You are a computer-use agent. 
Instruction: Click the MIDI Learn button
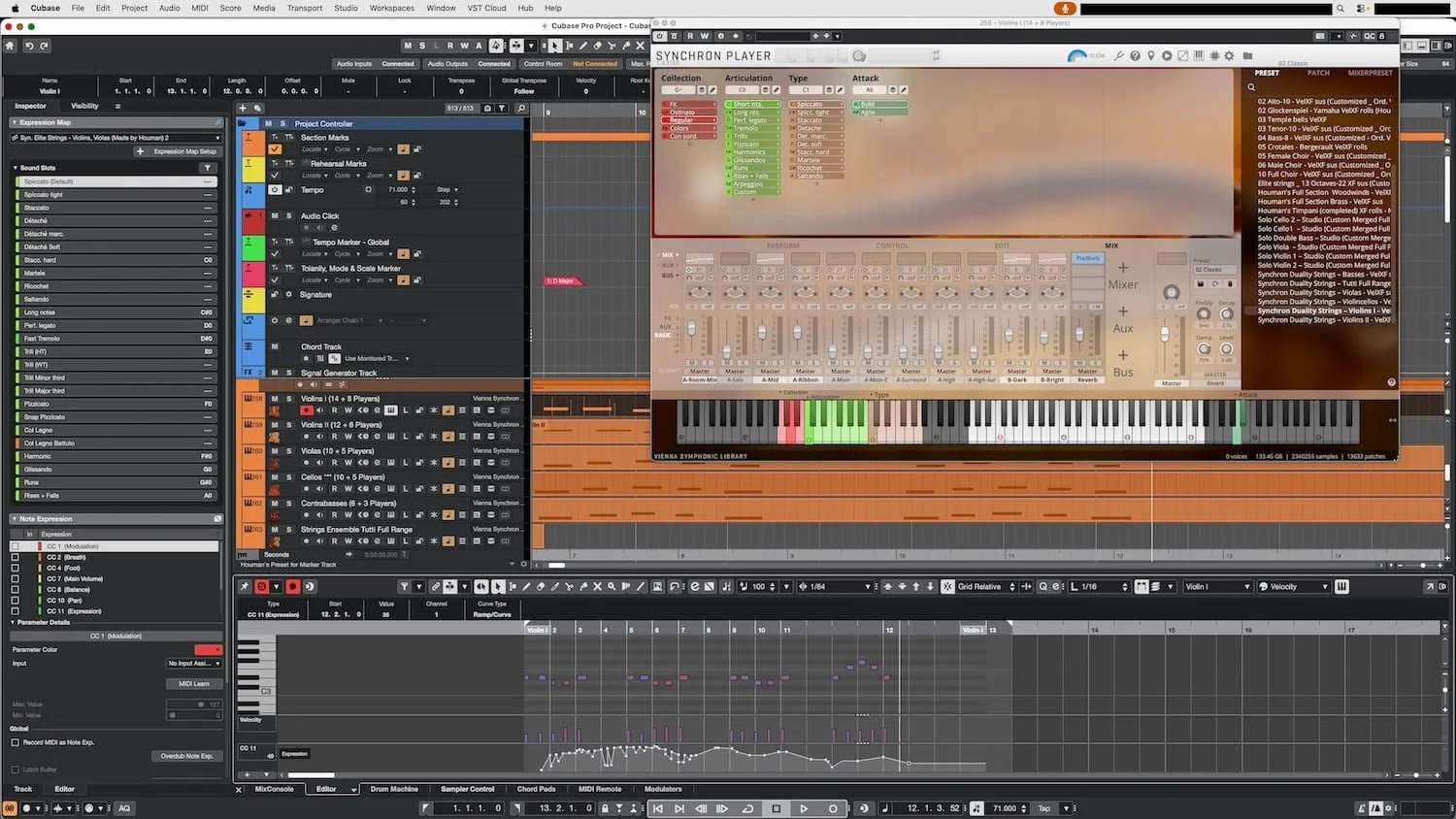194,683
